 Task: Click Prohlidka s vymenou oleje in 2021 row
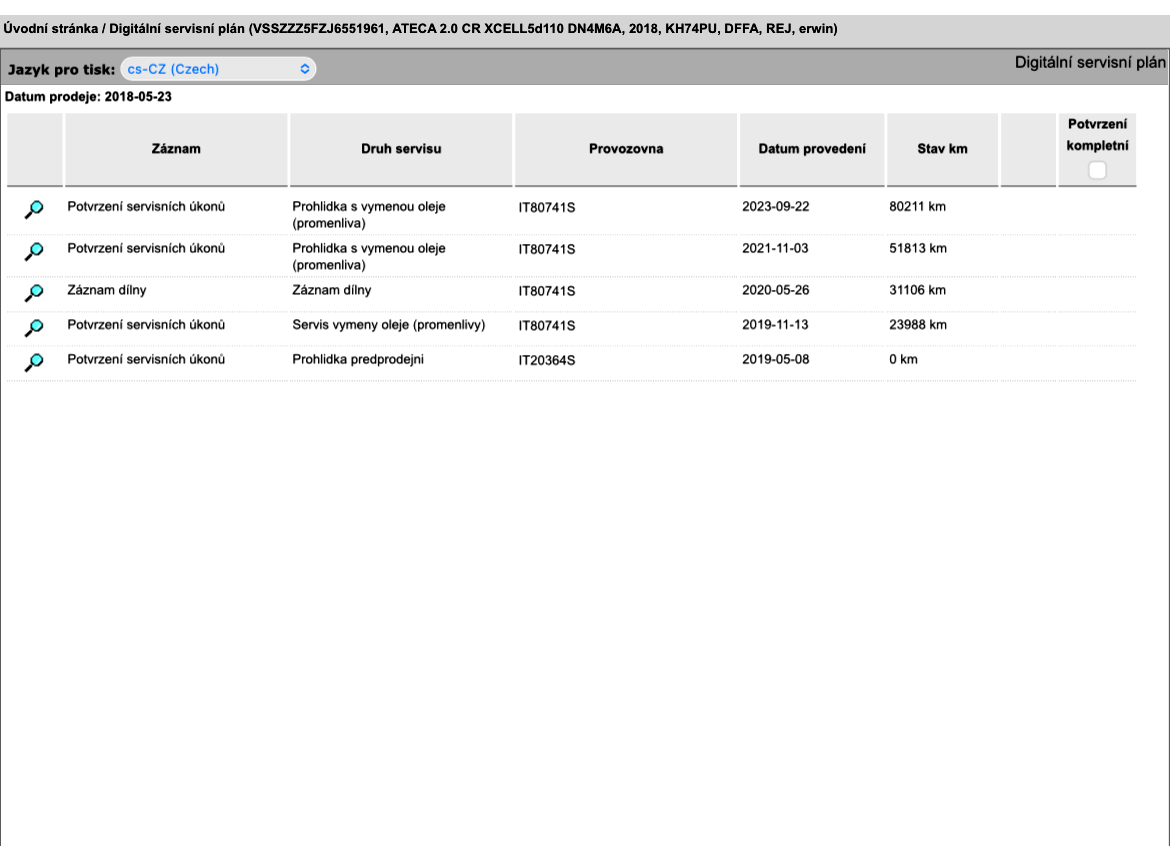pos(369,257)
